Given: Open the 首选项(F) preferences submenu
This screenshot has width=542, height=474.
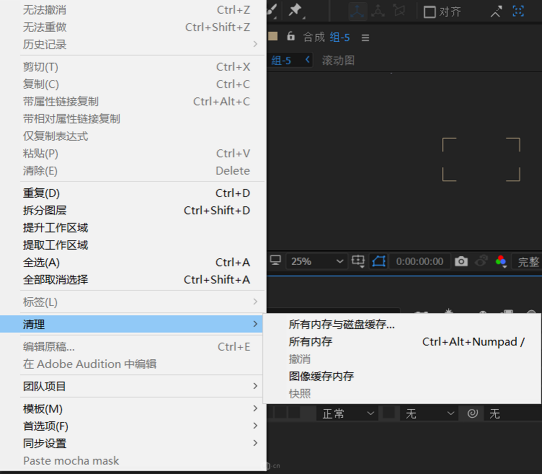Looking at the screenshot, I should (133, 426).
